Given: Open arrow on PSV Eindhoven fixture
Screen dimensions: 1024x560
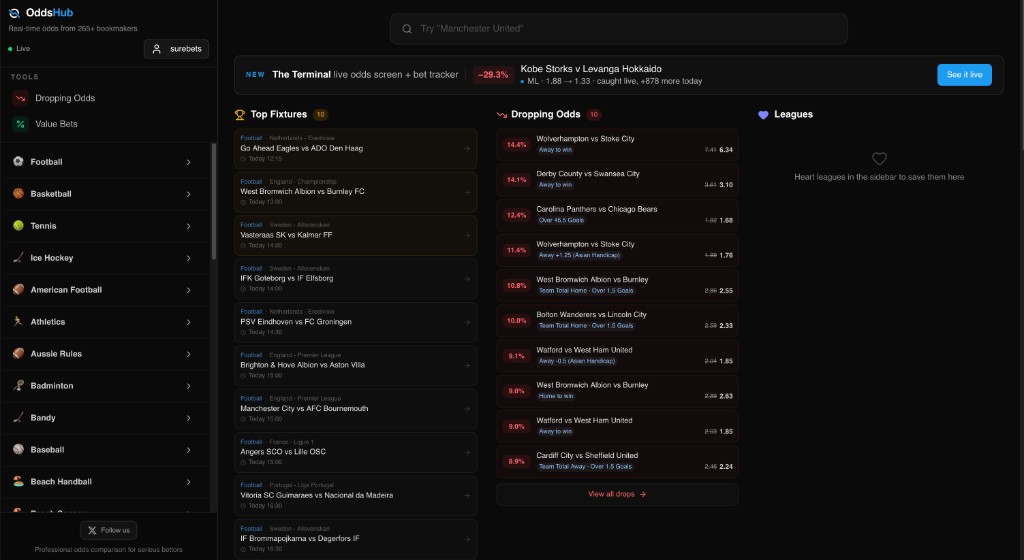Looking at the screenshot, I should [x=467, y=322].
